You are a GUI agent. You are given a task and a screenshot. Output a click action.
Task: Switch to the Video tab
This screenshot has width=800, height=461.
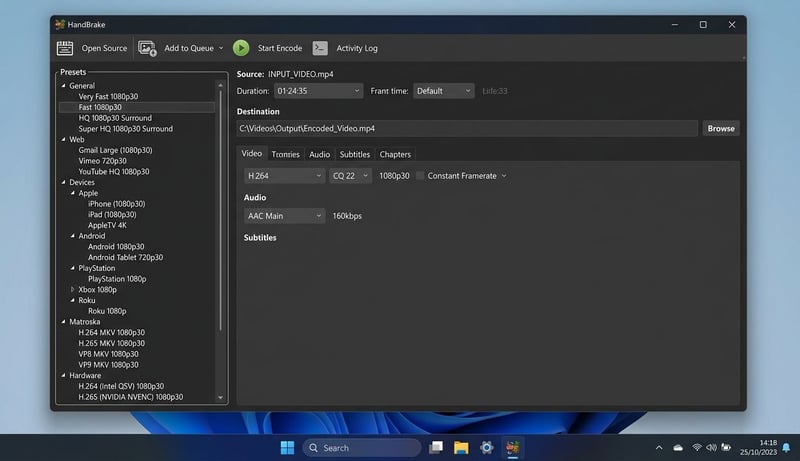(x=252, y=153)
